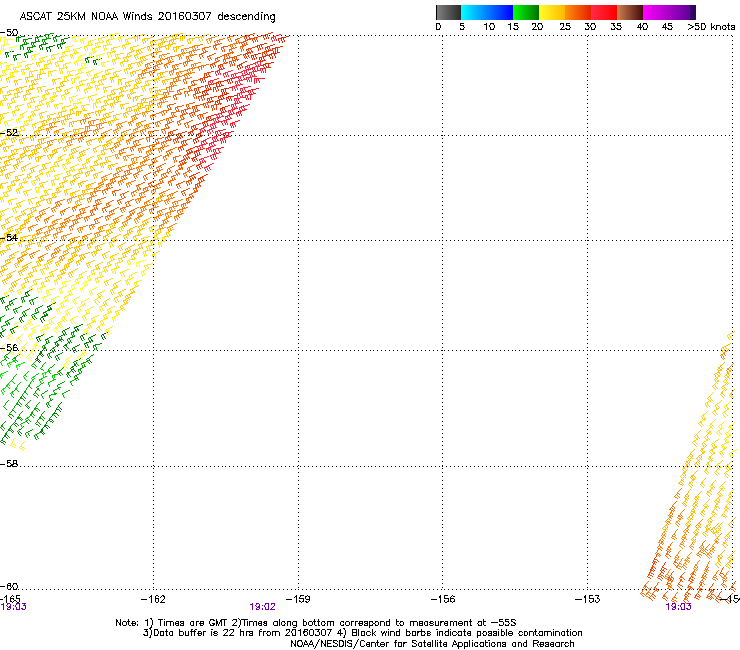Click the -156 longitude axis label
740x650 pixels.
pos(443,599)
